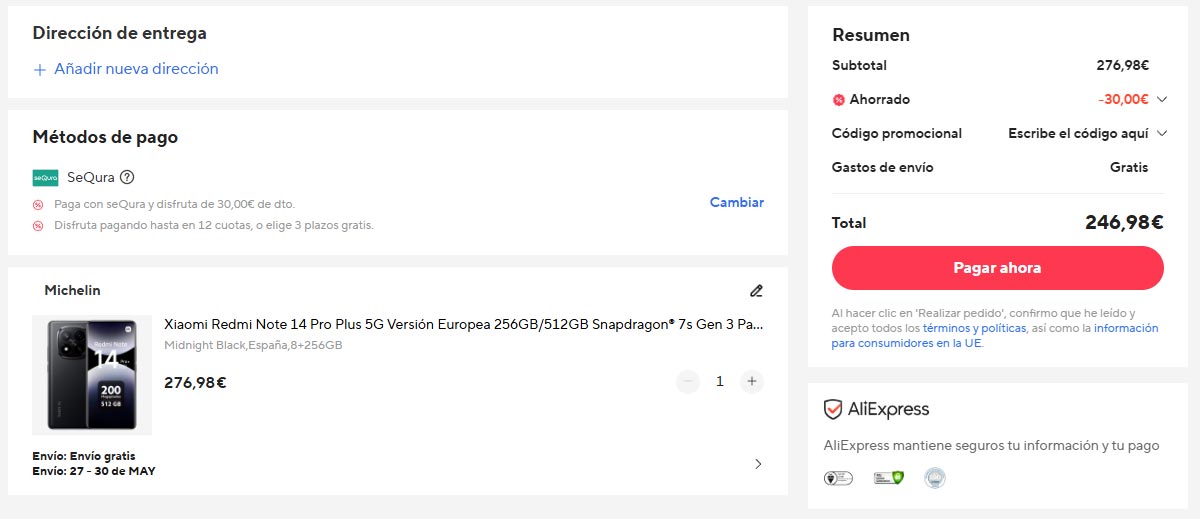Click the discount icon beside 'Disfruta pagando'

[38, 226]
